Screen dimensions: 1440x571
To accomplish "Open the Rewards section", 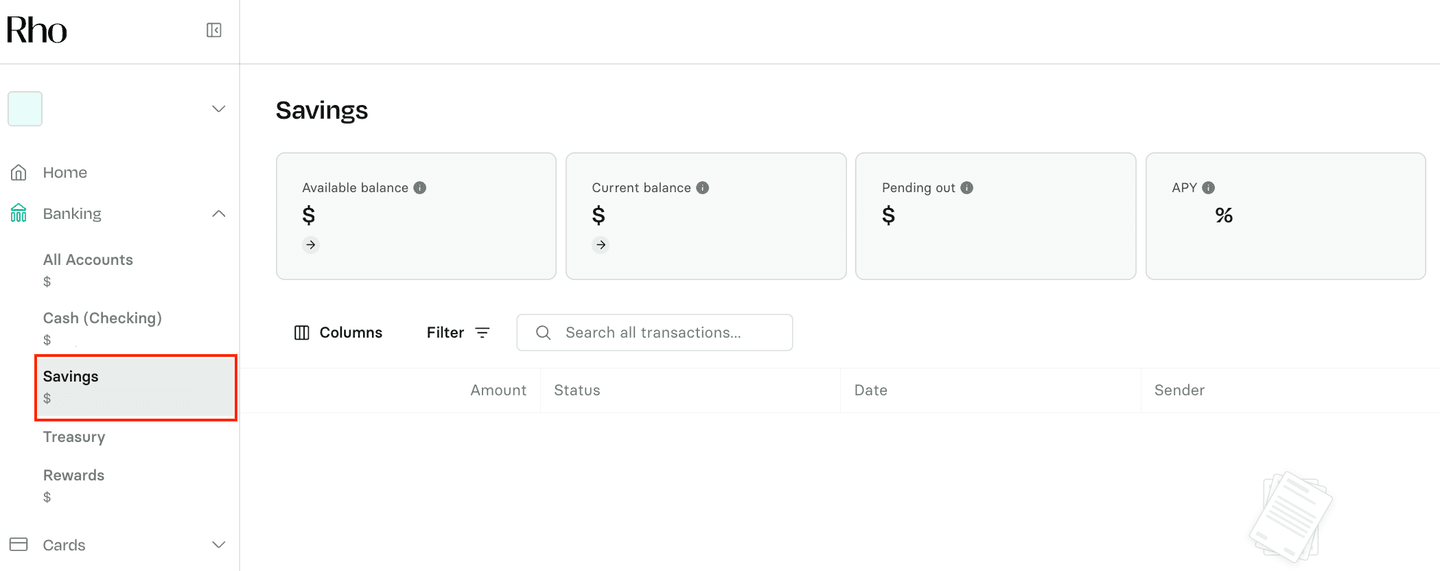I will [x=74, y=475].
